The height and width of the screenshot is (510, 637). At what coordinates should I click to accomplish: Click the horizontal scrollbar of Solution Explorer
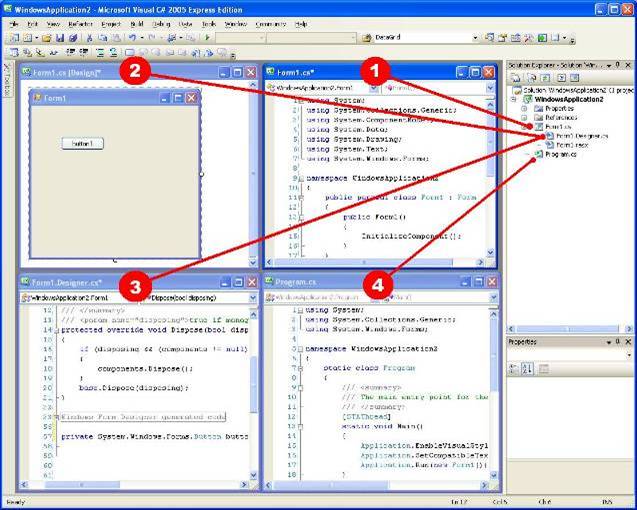[570, 329]
